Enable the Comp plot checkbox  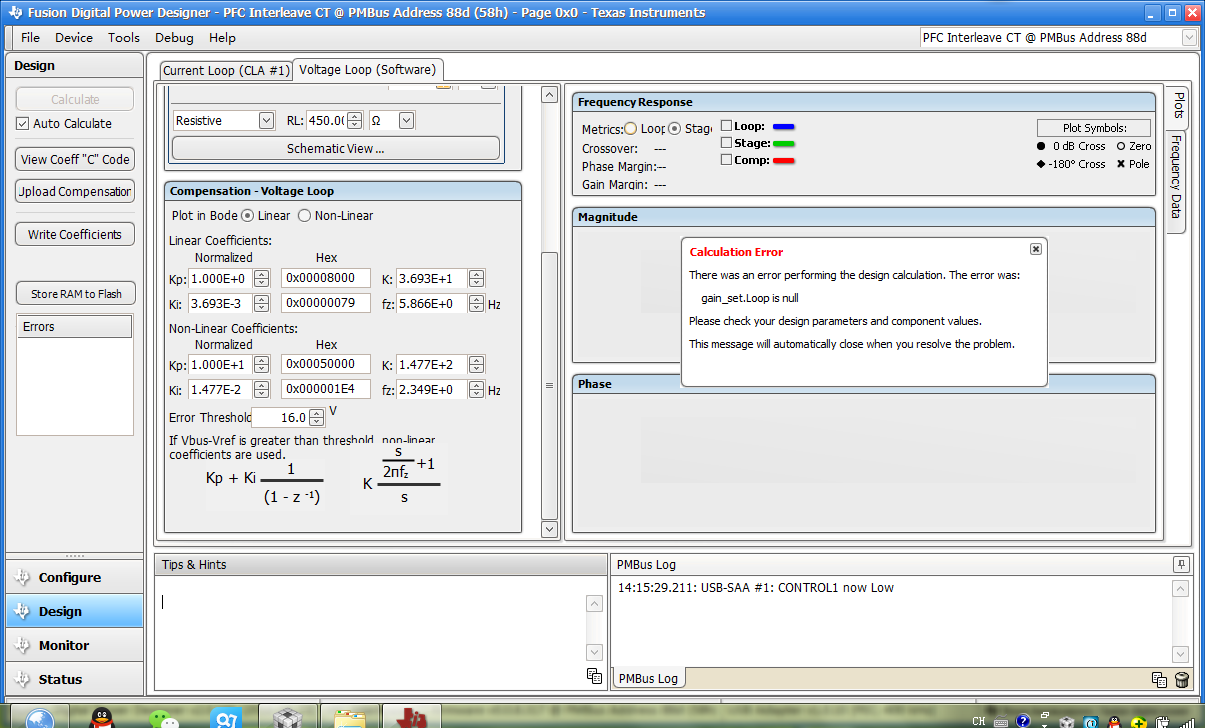[727, 160]
